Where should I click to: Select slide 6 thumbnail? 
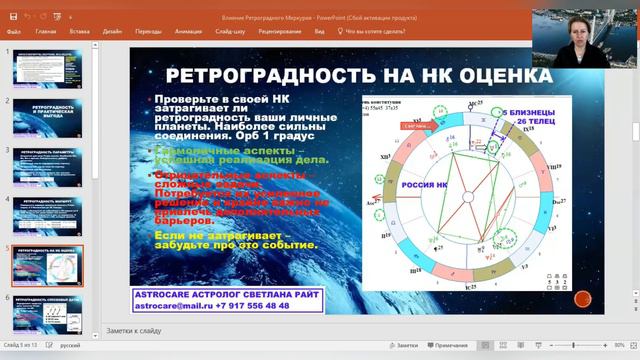[47, 315]
